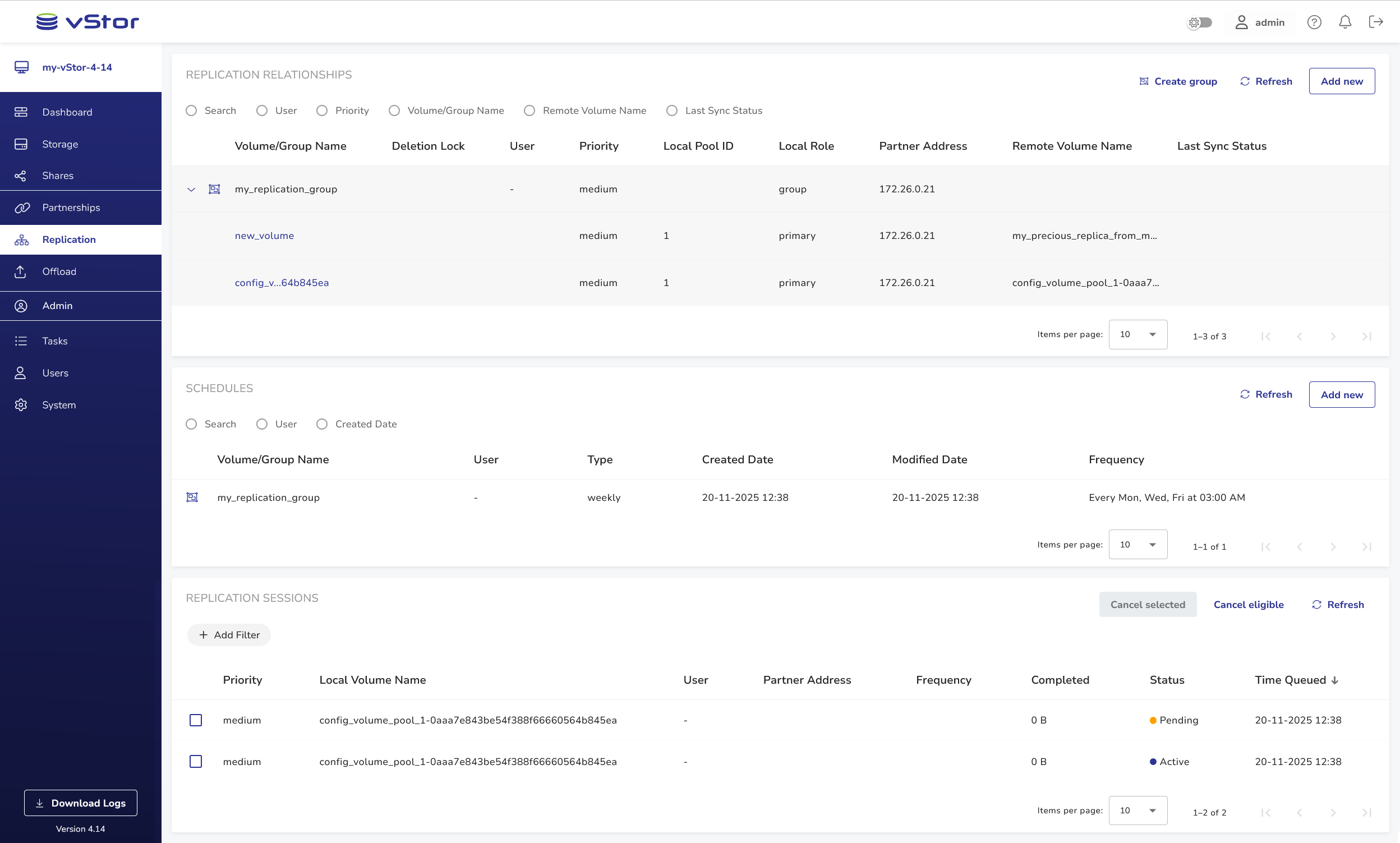The height and width of the screenshot is (843, 1400).
Task: Click the logout icon in the header
Action: (1375, 22)
